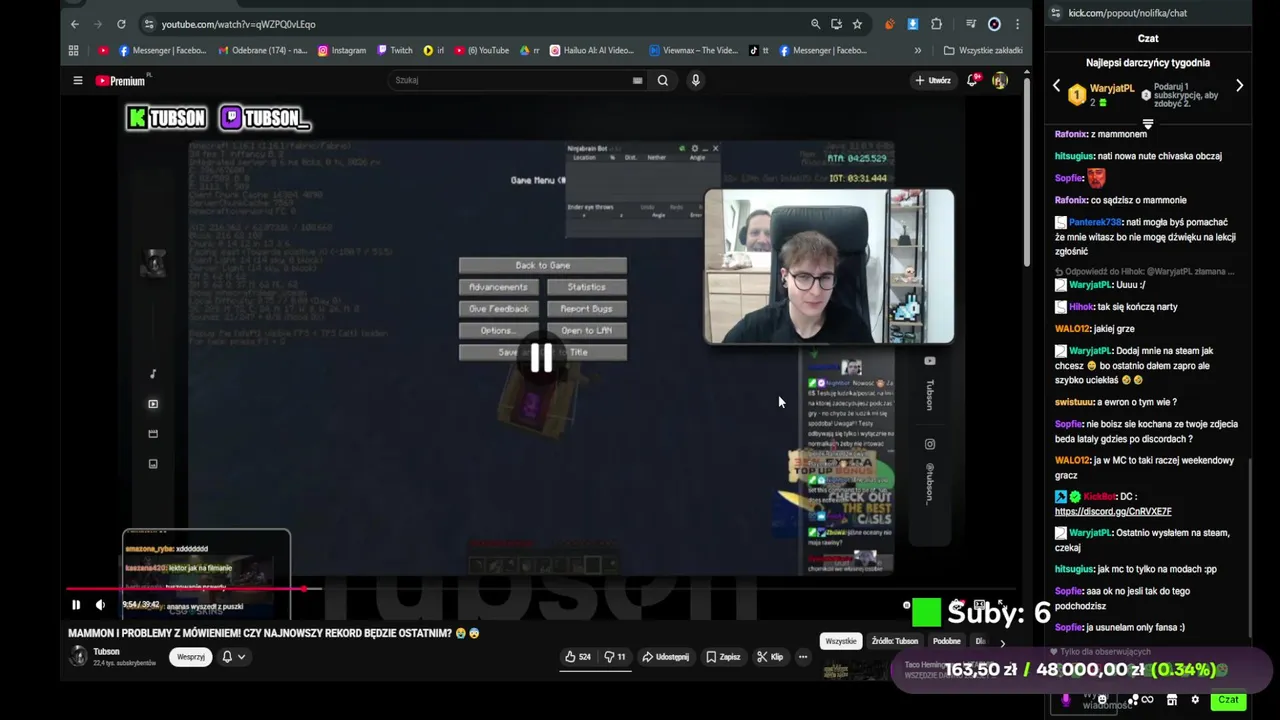Open the Chrome downloads icon
1280x720 pixels.
pos(913,24)
